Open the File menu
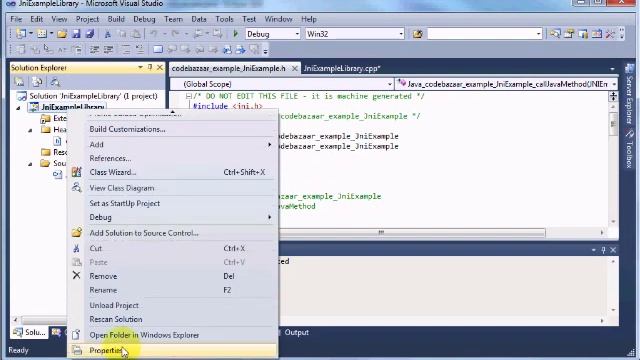Viewport: 640px width, 360px height. coord(16,19)
